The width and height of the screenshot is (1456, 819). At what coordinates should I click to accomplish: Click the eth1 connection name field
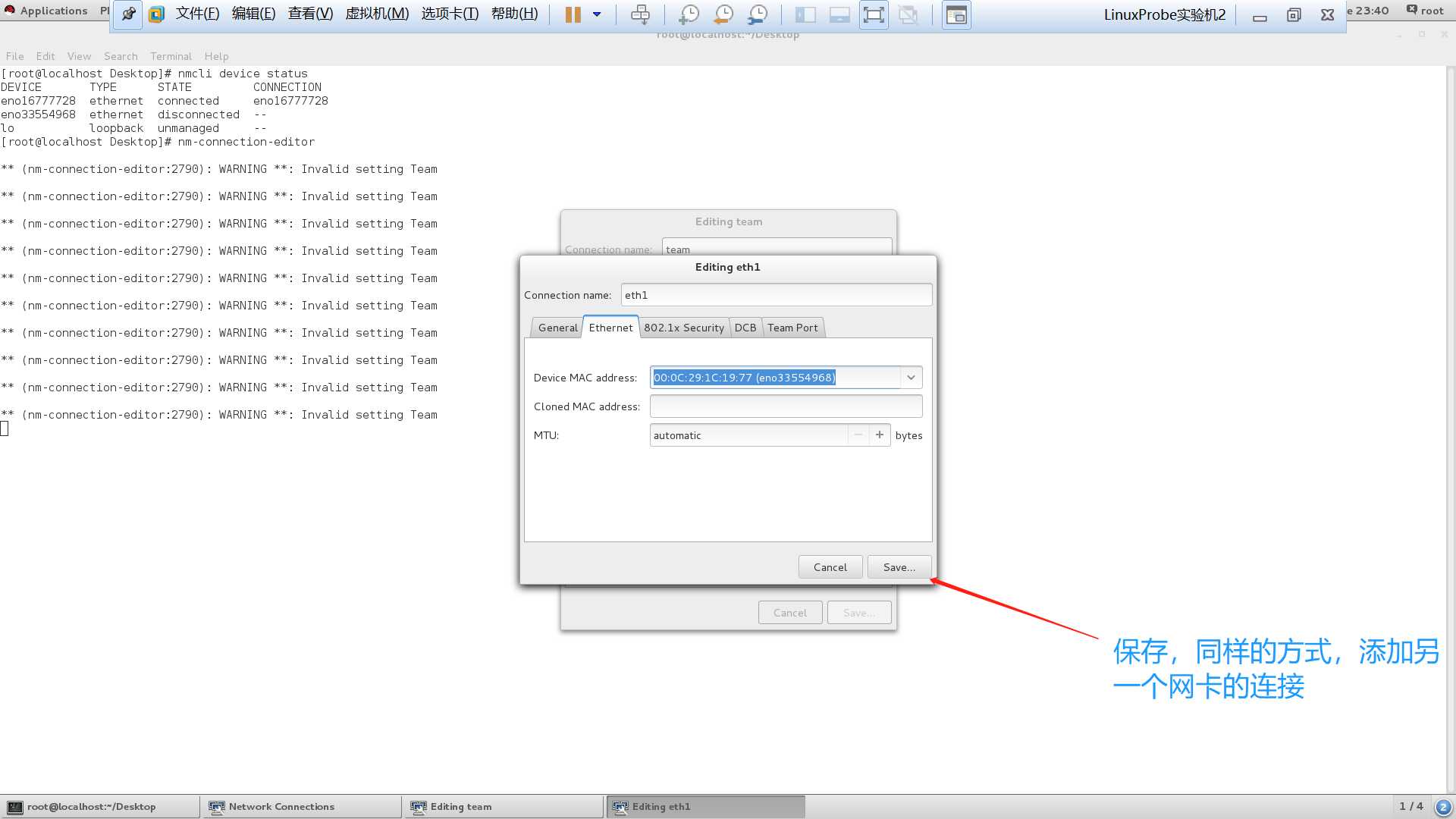tap(777, 295)
